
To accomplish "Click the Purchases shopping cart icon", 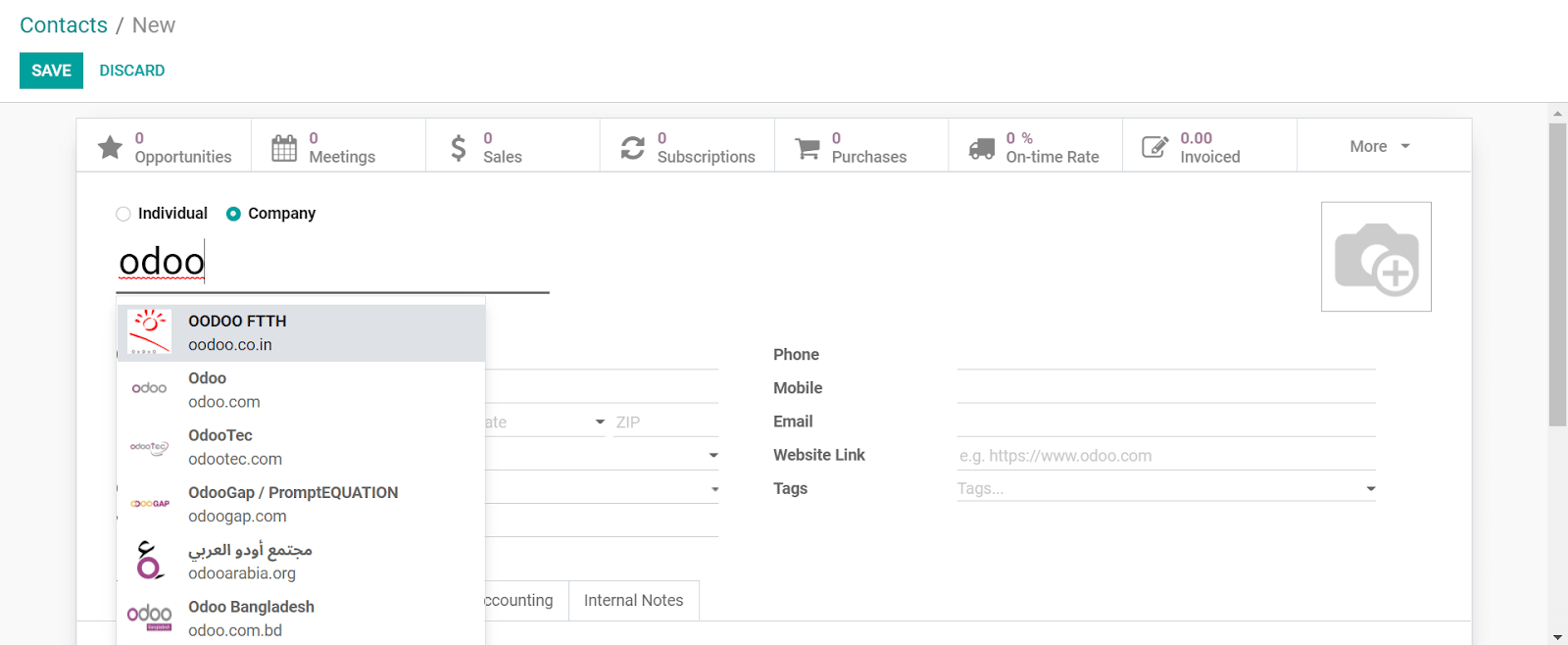I will click(808, 148).
